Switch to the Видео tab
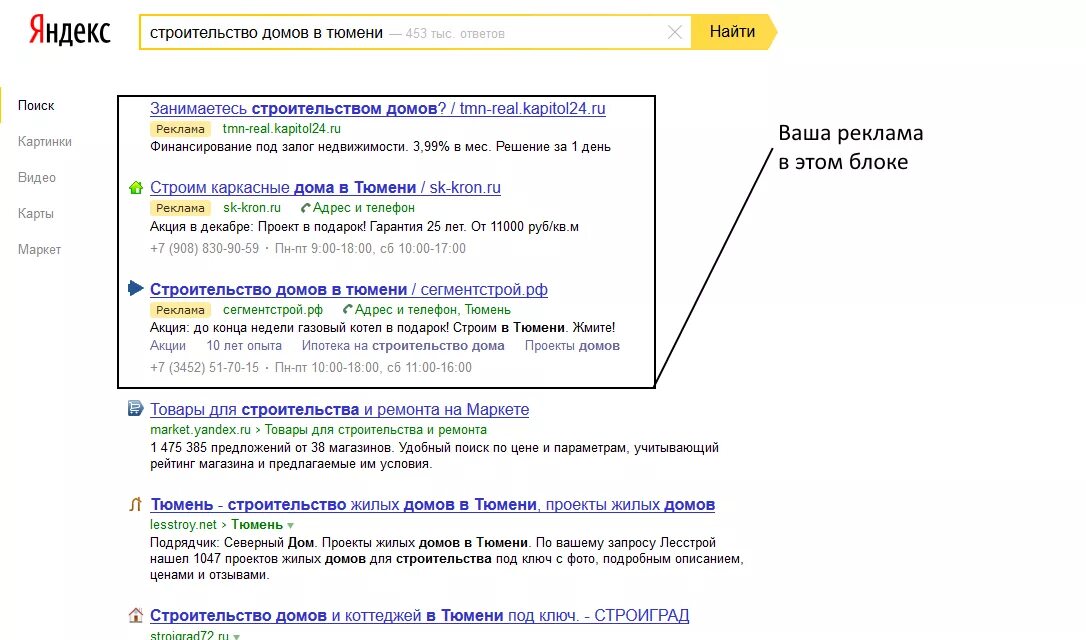The width and height of the screenshot is (1086, 640). [x=37, y=177]
